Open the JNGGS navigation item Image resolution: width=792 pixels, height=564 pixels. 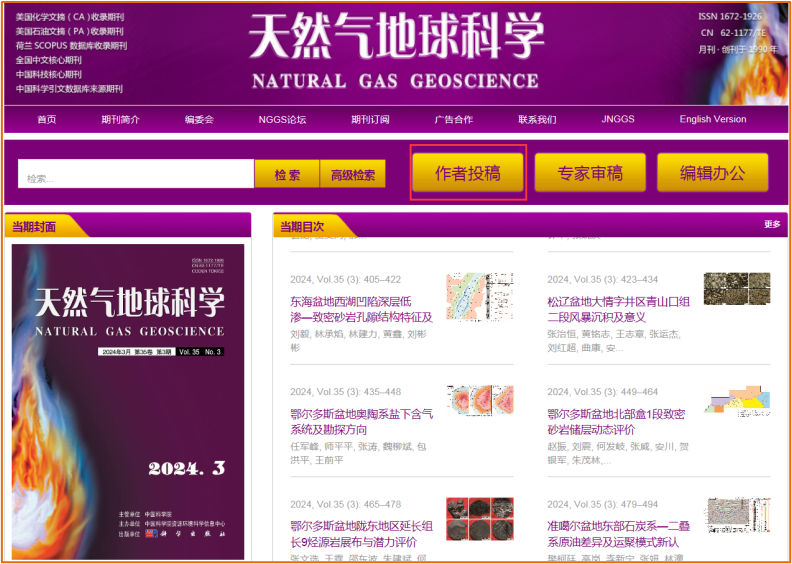coord(618,120)
